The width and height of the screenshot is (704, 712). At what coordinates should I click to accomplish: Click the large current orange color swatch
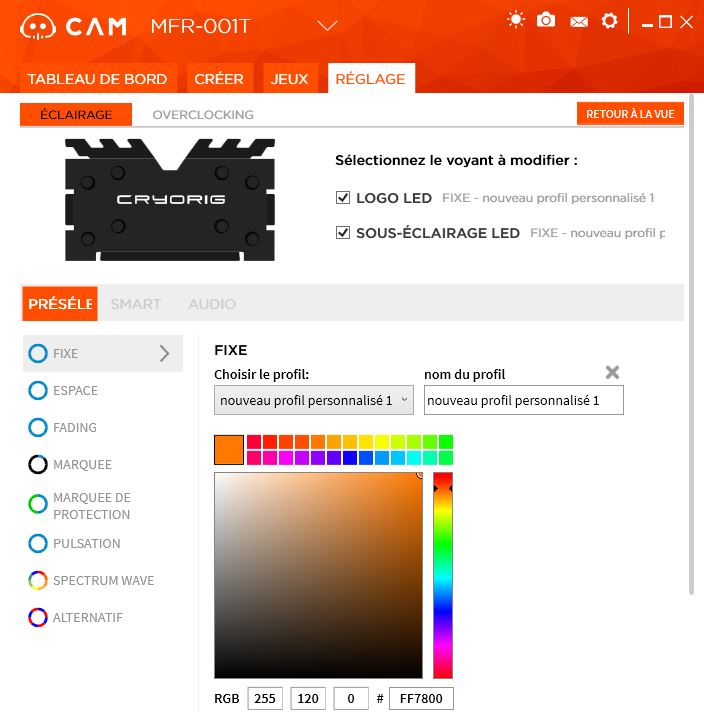click(x=229, y=450)
